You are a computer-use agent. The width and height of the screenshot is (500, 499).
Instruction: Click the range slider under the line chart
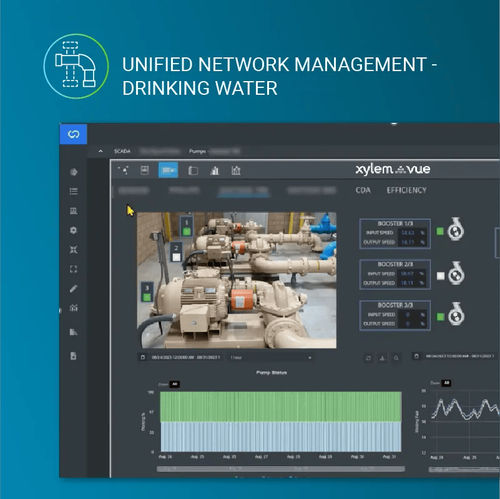click(464, 469)
